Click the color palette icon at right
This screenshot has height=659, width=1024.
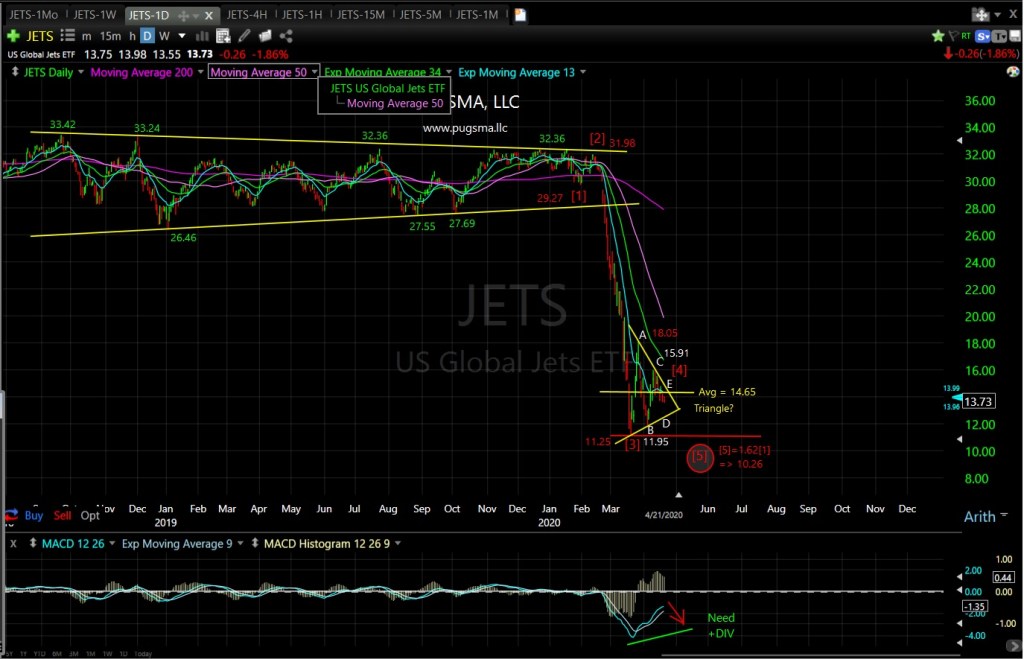1013,72
